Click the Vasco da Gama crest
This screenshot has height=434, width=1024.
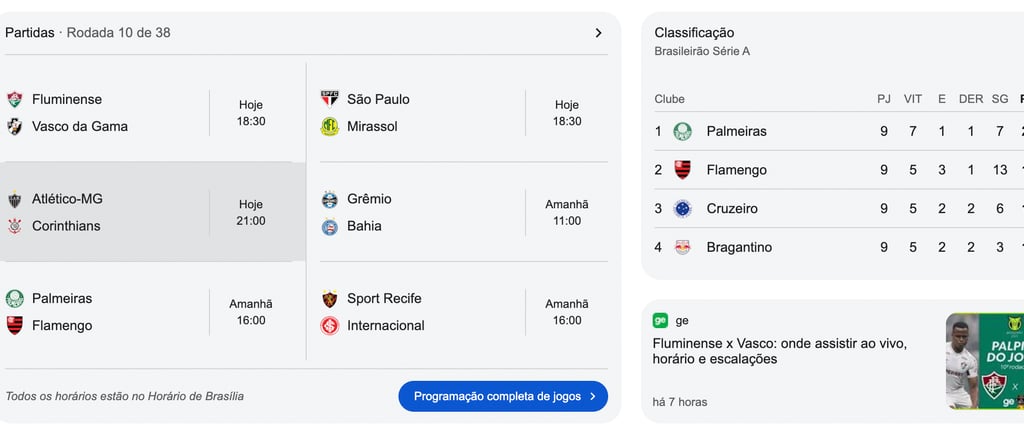pyautogui.click(x=15, y=126)
